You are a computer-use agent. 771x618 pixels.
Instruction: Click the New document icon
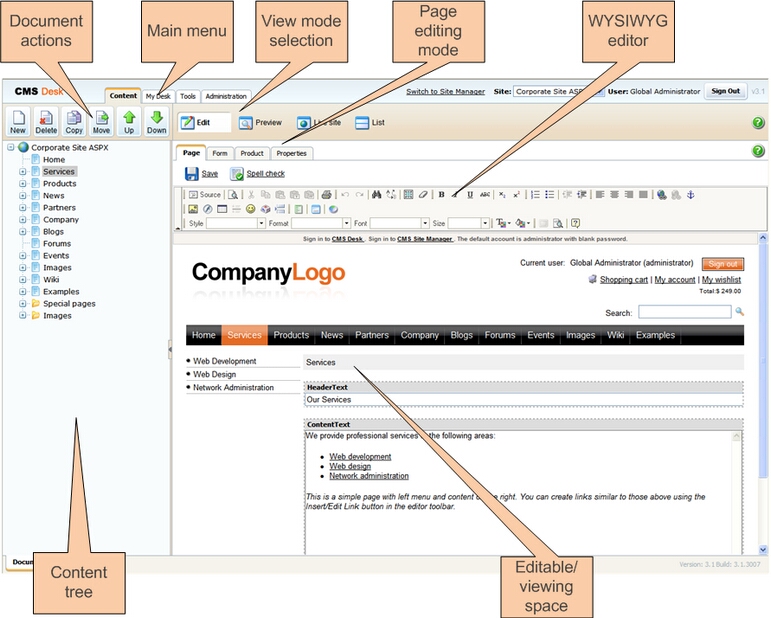18,122
